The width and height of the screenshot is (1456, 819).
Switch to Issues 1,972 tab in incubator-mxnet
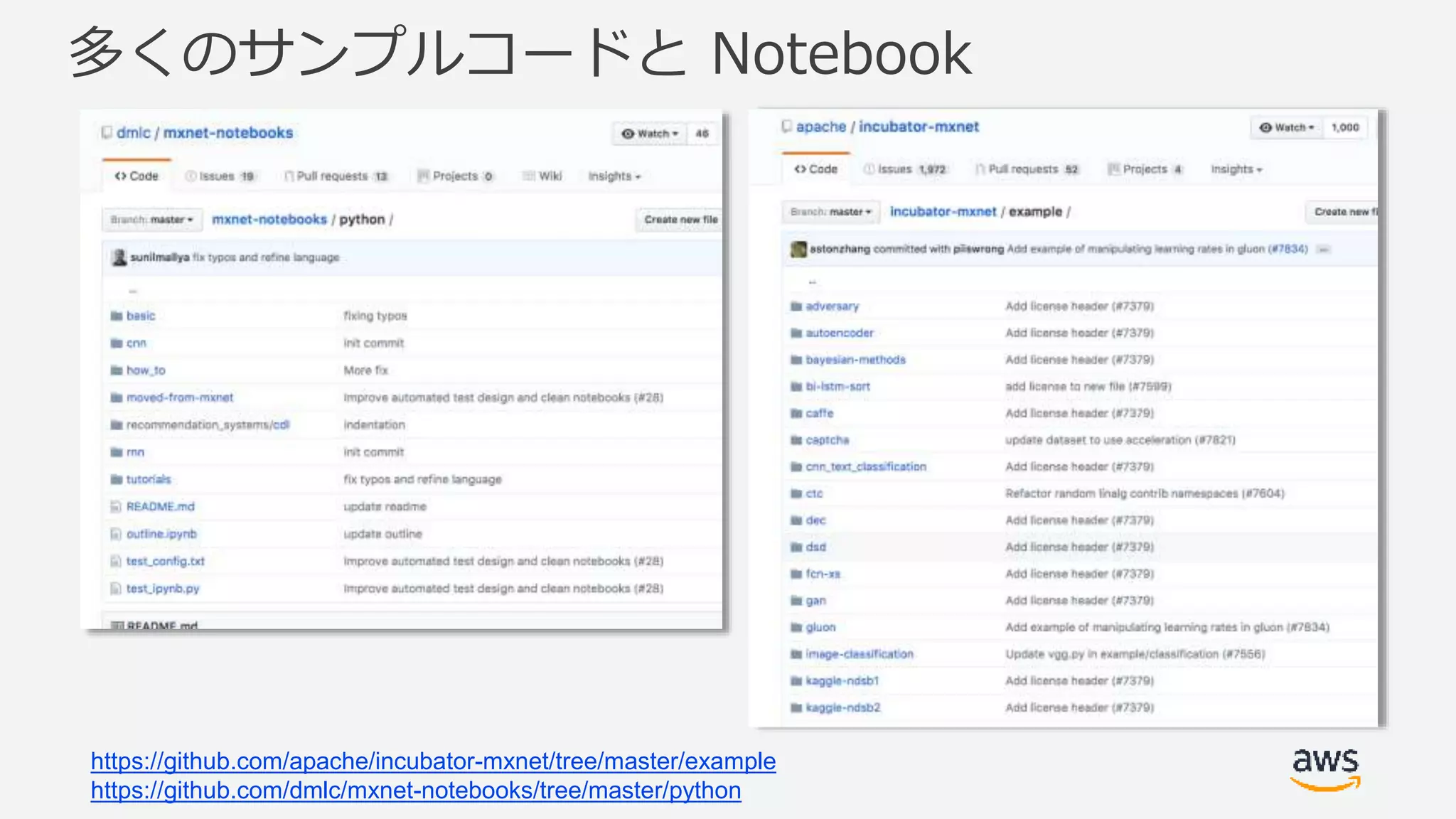[906, 169]
